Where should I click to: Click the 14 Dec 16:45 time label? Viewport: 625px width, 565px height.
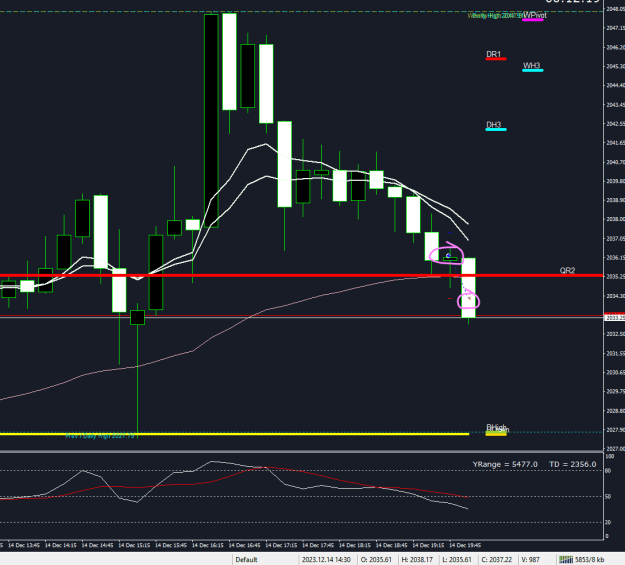244,545
